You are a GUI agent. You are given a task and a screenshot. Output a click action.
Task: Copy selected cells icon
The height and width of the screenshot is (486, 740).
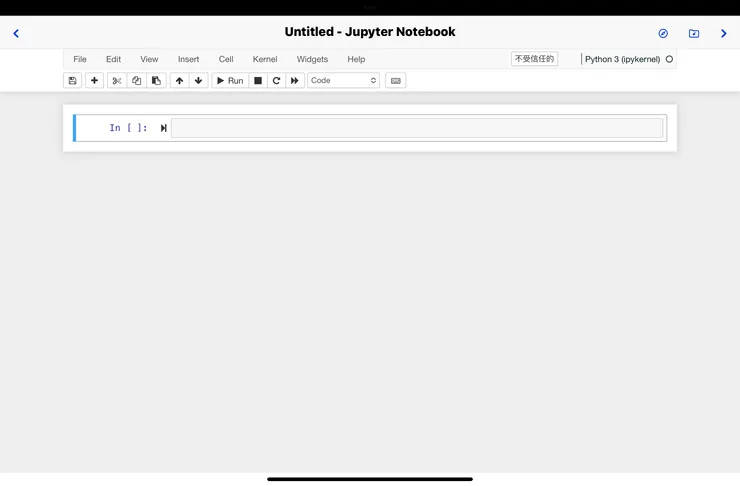coord(136,81)
